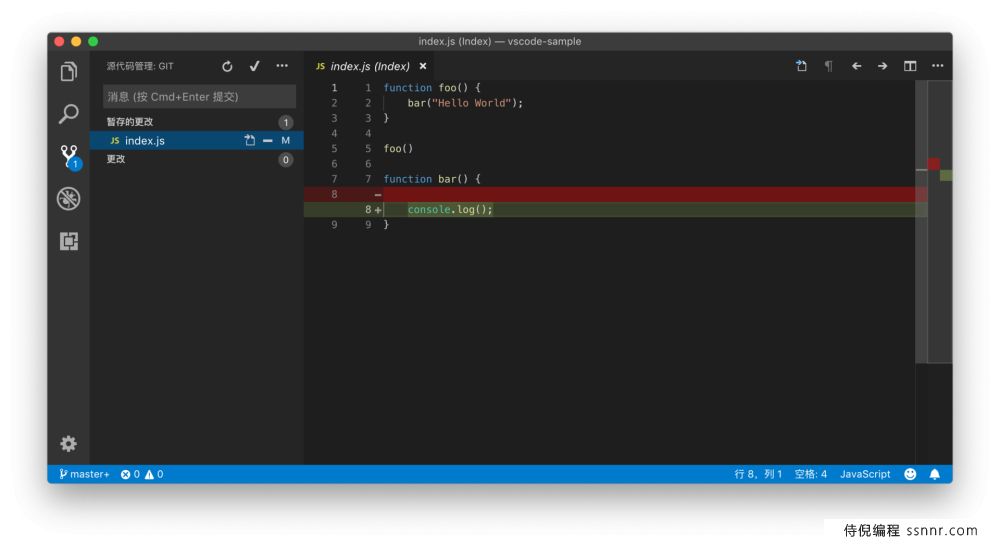Click line 8, column 1 position indicator
Screen dimensions: 1000x546
[758, 474]
